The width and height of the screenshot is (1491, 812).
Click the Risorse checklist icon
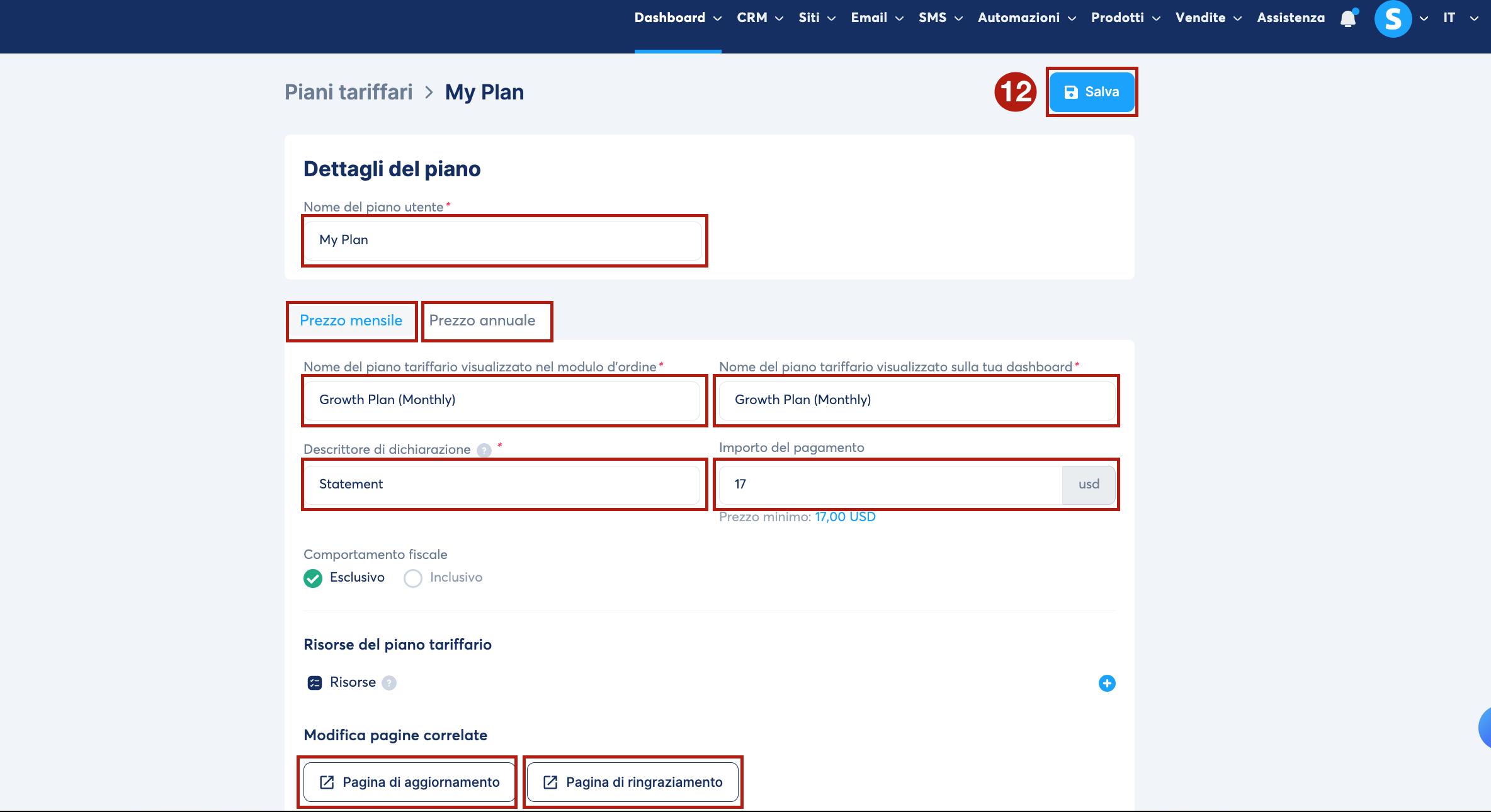314,683
